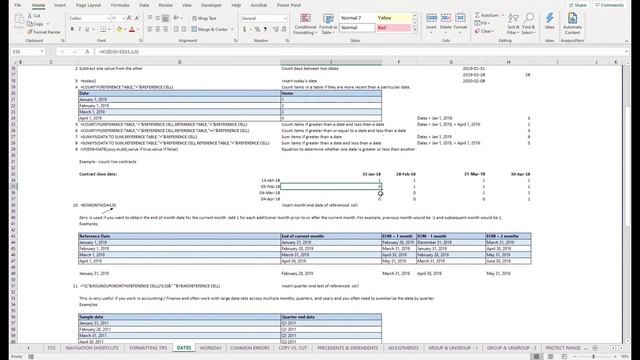Viewport: 640px width, 360px height.
Task: Click the Orientation text angle icon
Action: [176, 18]
